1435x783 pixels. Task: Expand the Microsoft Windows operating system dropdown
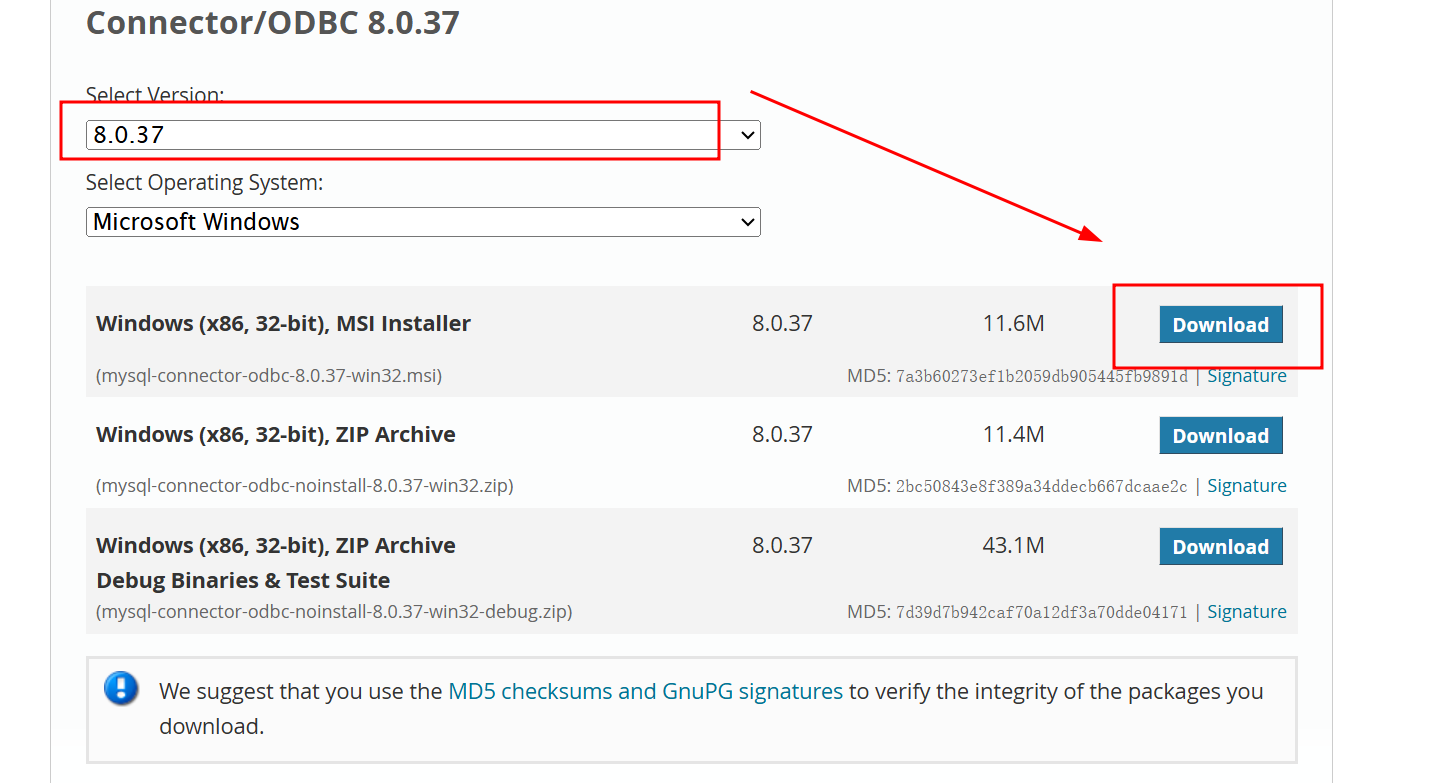click(x=423, y=222)
